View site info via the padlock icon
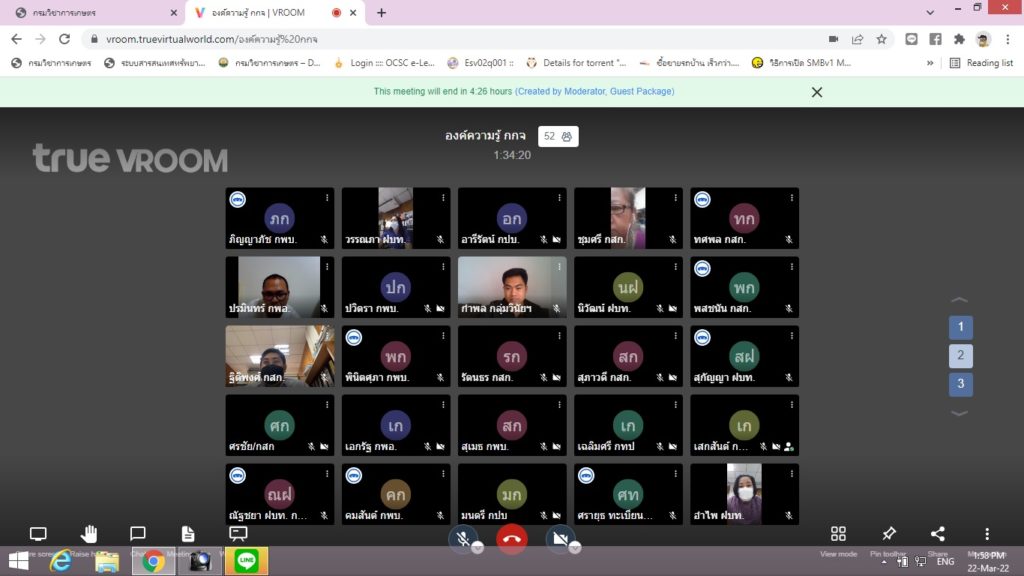This screenshot has height=576, width=1024. [94, 39]
